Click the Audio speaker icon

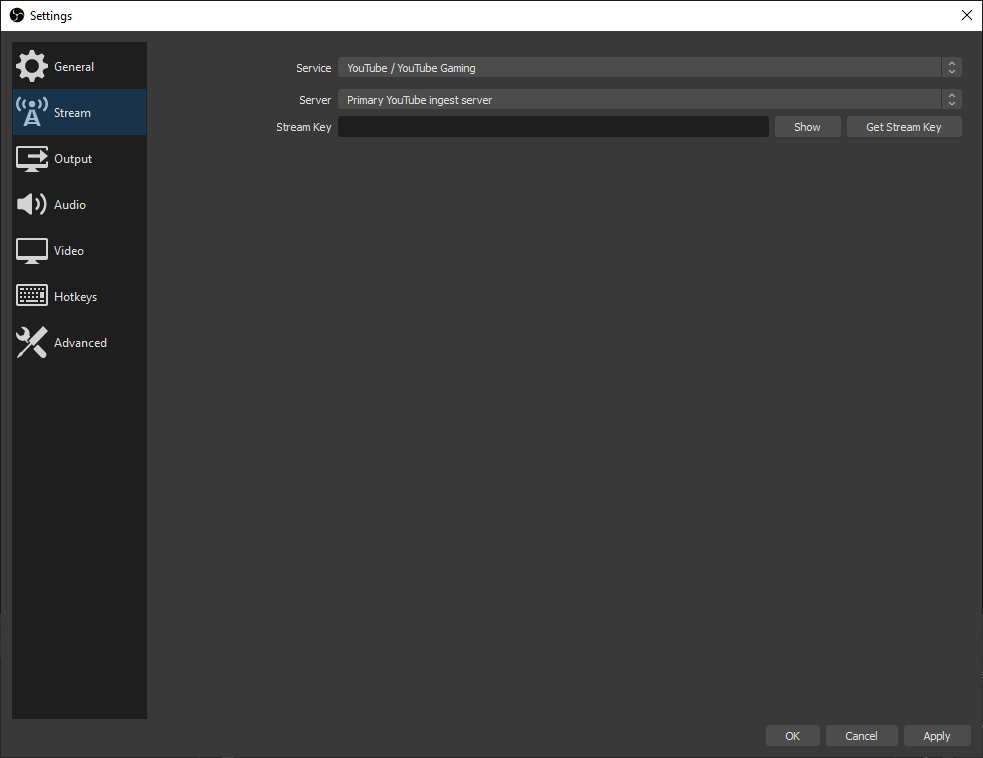(31, 204)
